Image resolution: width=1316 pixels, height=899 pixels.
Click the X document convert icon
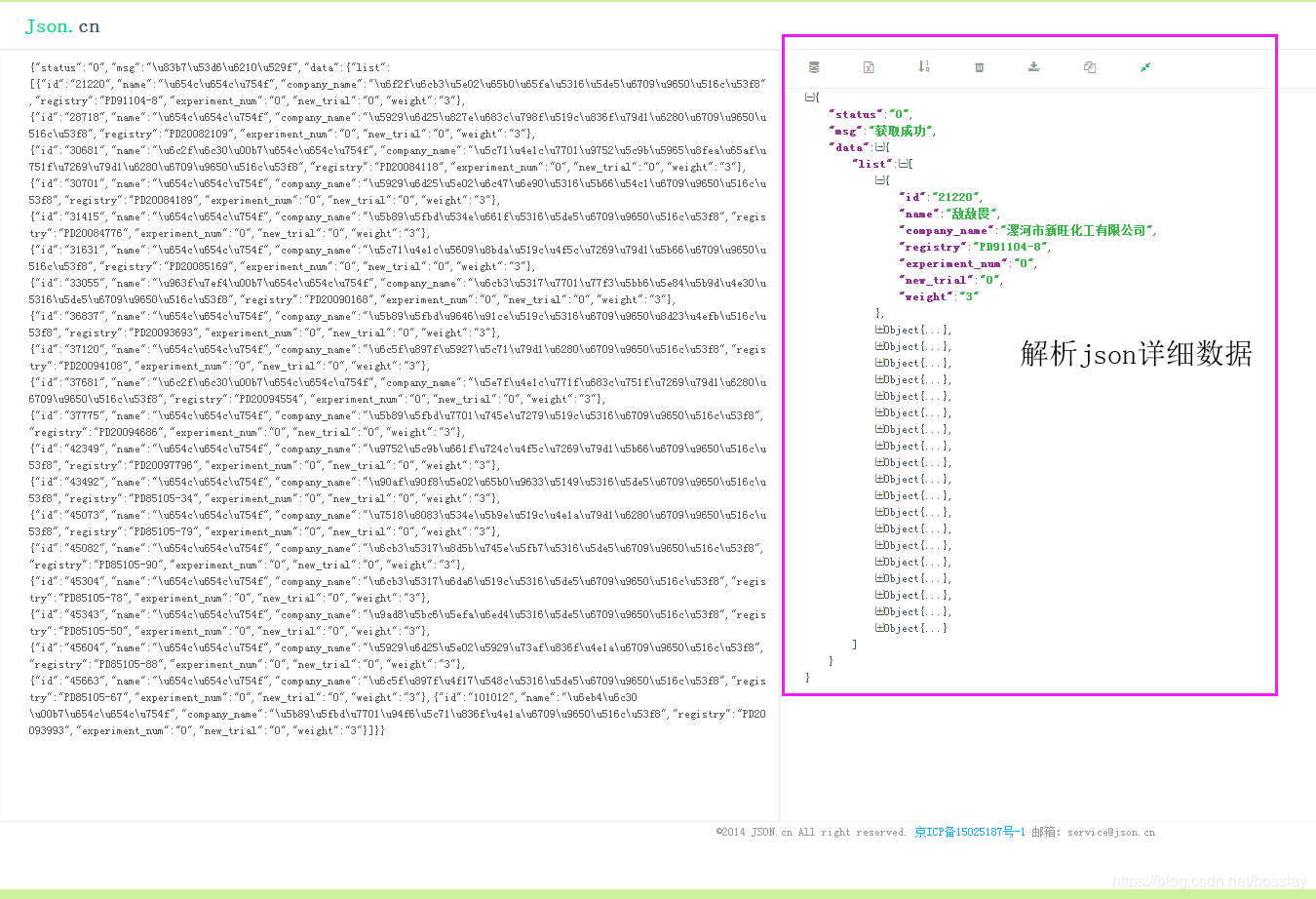pos(869,67)
